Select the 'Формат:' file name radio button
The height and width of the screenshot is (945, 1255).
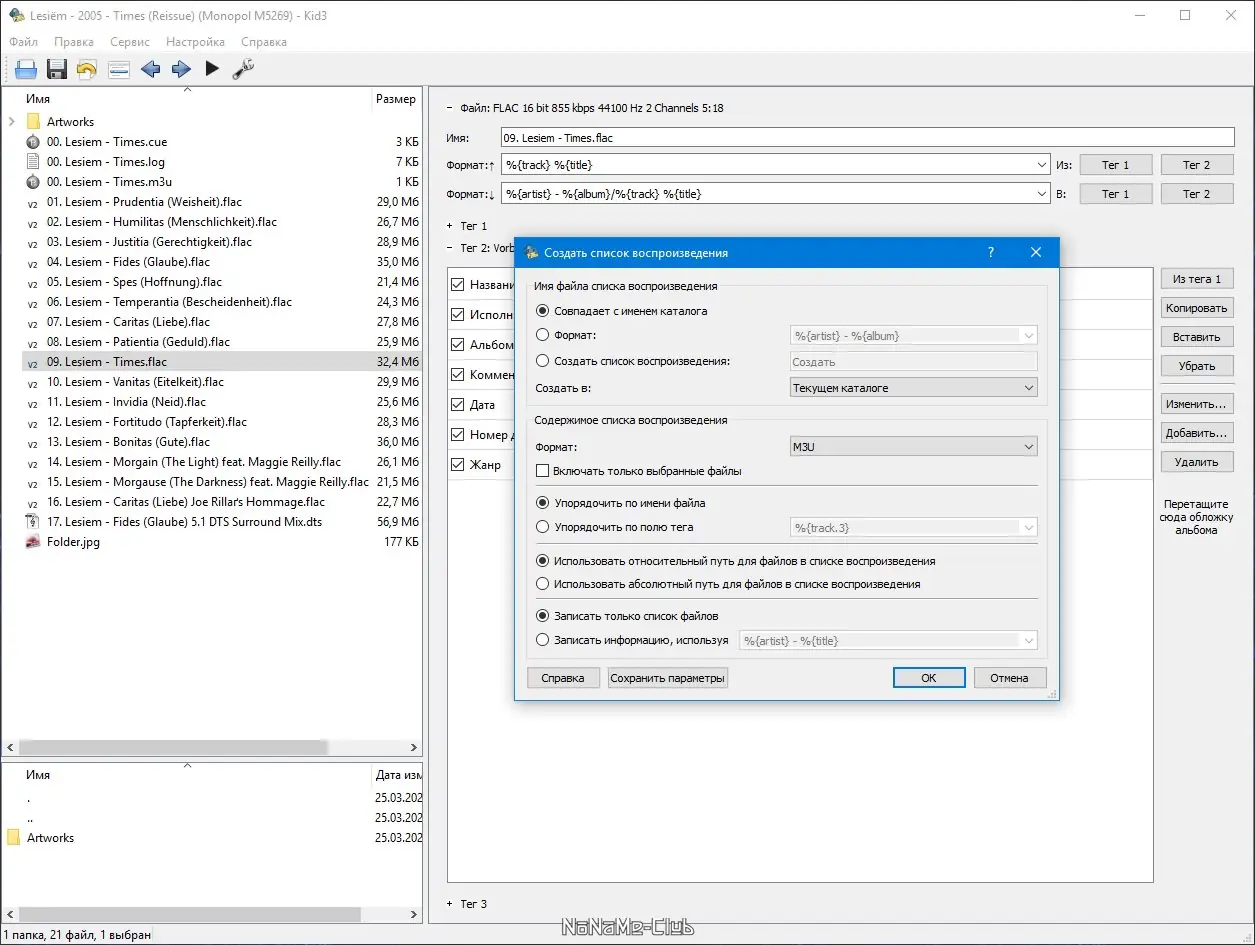[x=543, y=336]
